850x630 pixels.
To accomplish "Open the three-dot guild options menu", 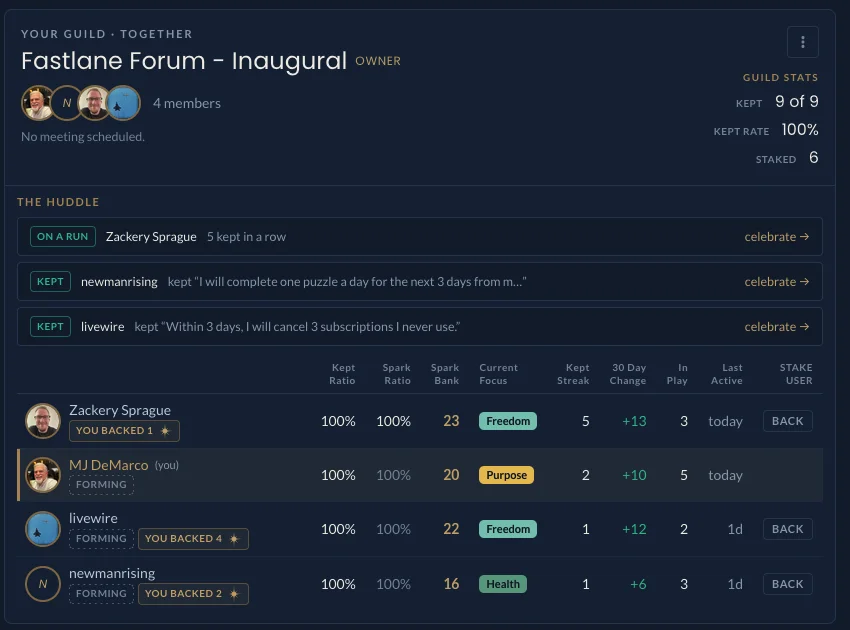I will (802, 42).
